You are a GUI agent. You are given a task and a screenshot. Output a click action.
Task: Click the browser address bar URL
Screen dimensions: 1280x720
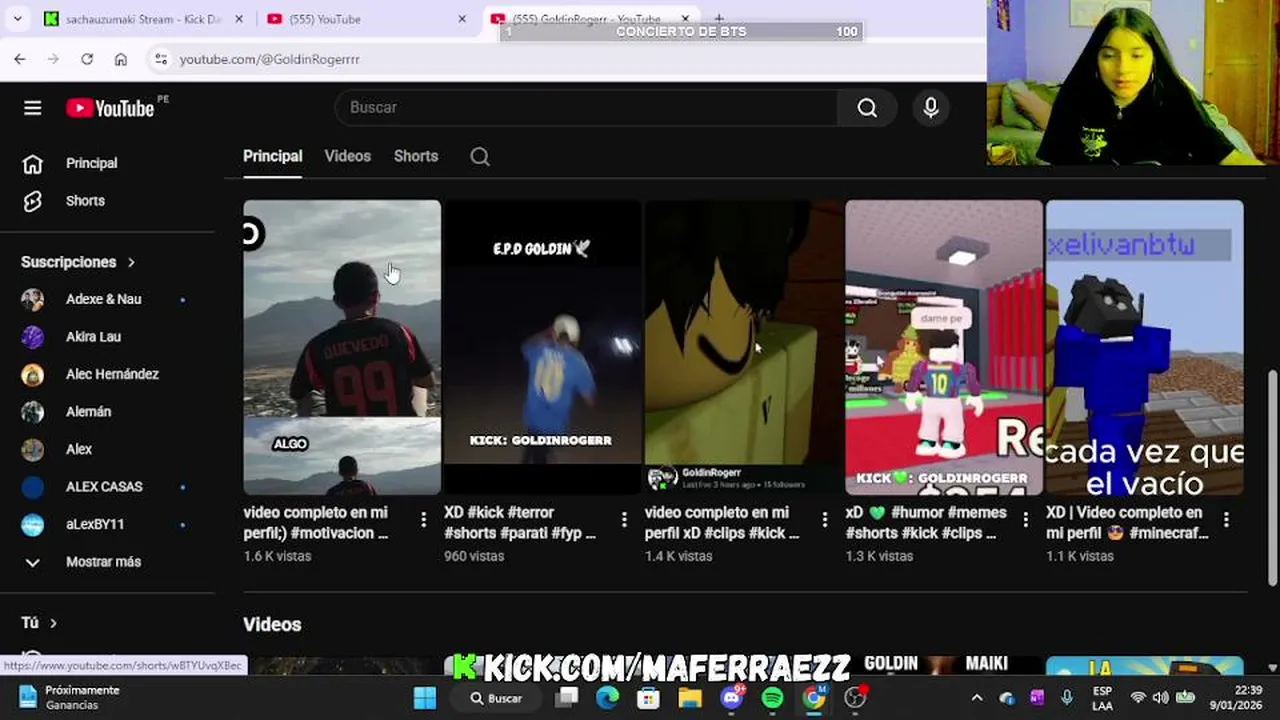[269, 59]
